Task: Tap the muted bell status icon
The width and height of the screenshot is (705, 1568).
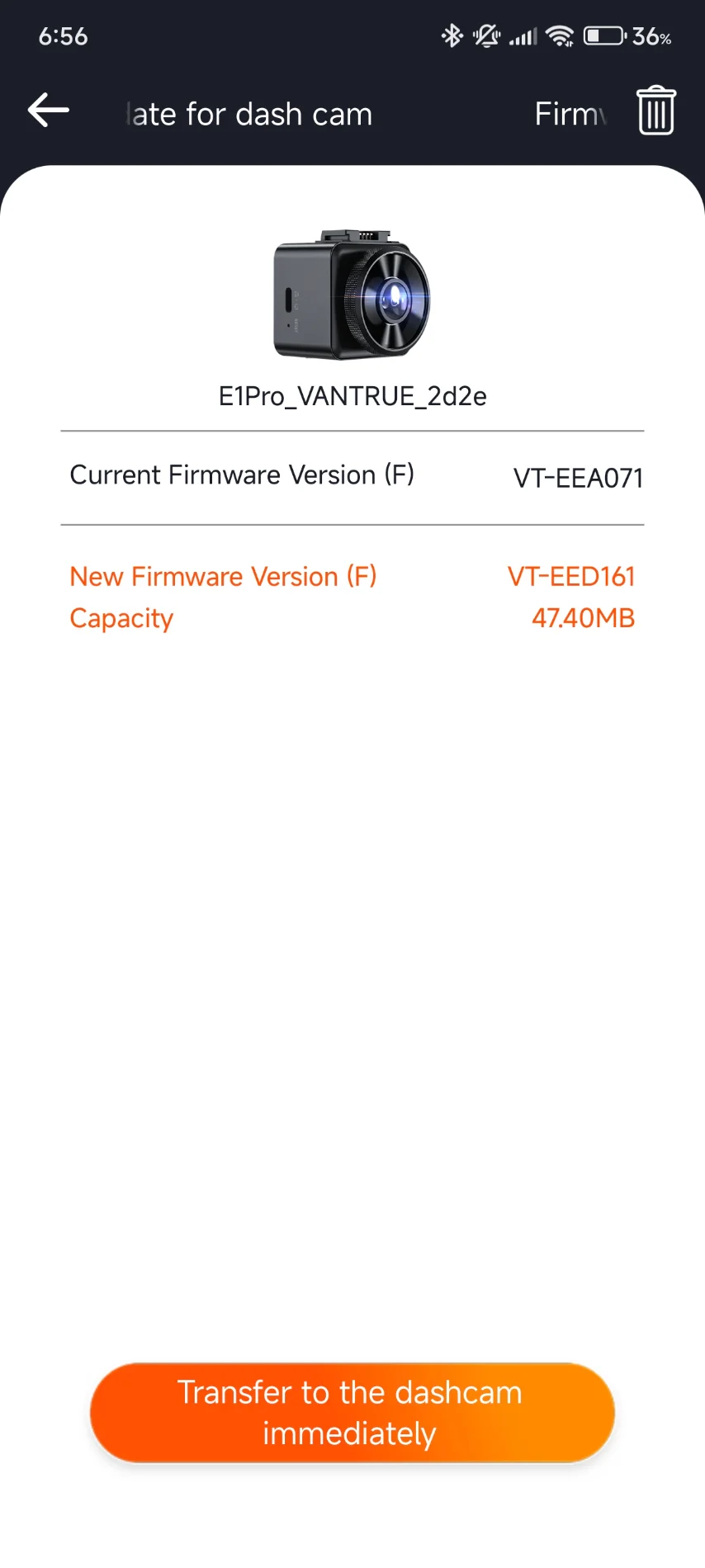Action: tap(486, 36)
